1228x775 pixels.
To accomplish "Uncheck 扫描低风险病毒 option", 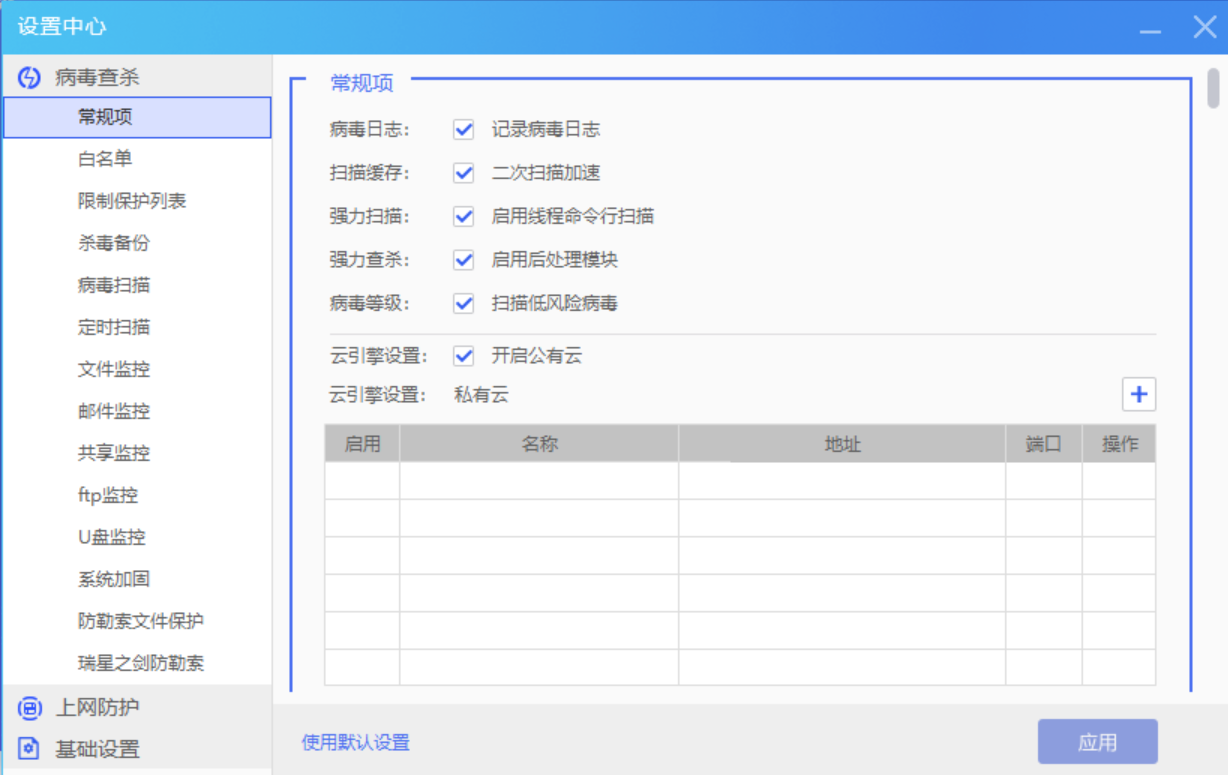I will [x=463, y=303].
